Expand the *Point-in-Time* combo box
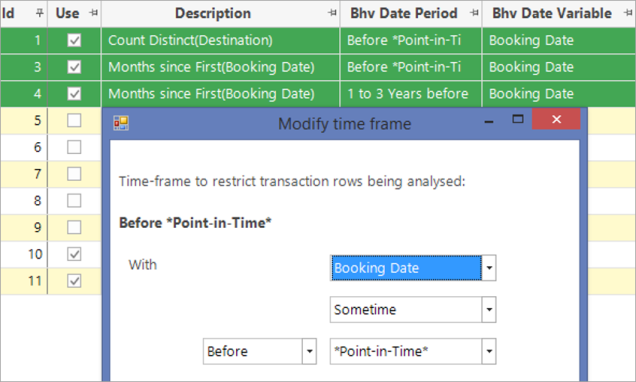This screenshot has height=382, width=636. tap(489, 351)
